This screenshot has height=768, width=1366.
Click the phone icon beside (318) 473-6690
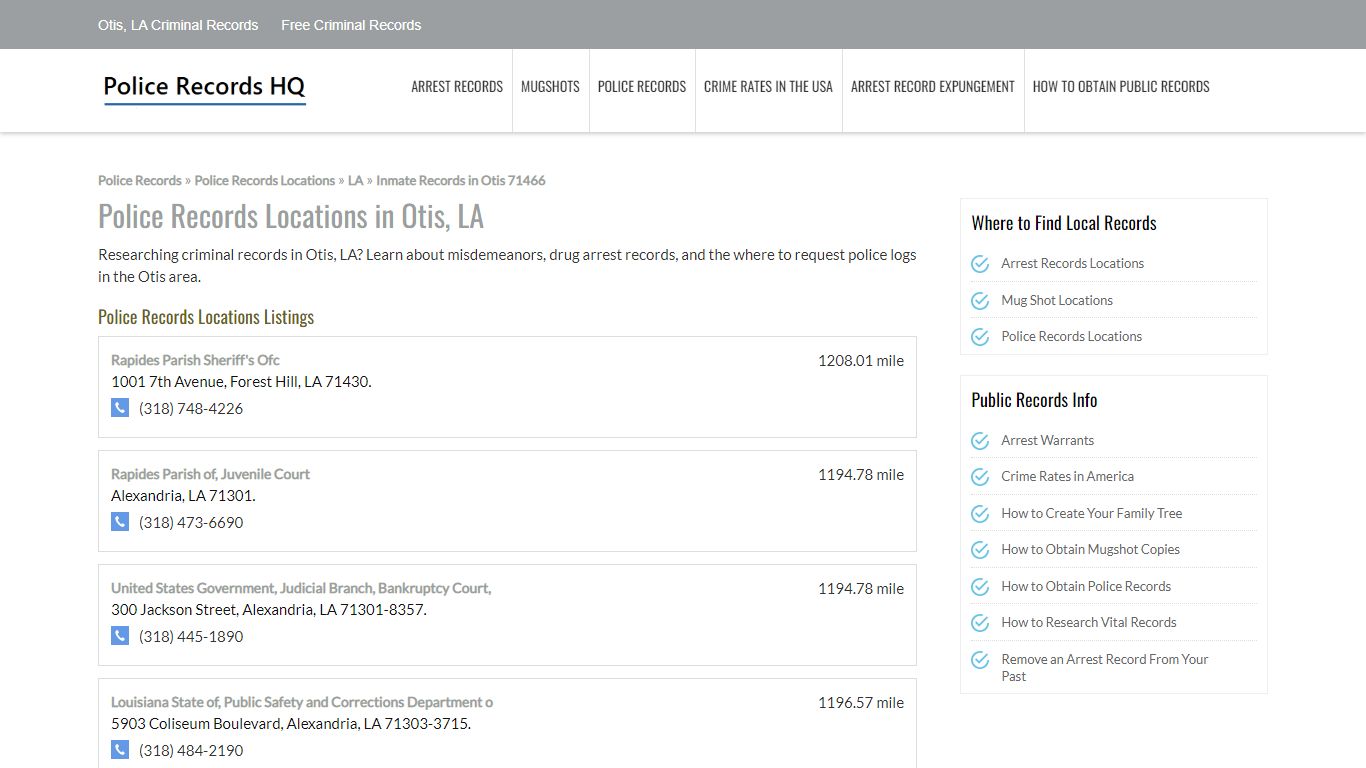[120, 522]
